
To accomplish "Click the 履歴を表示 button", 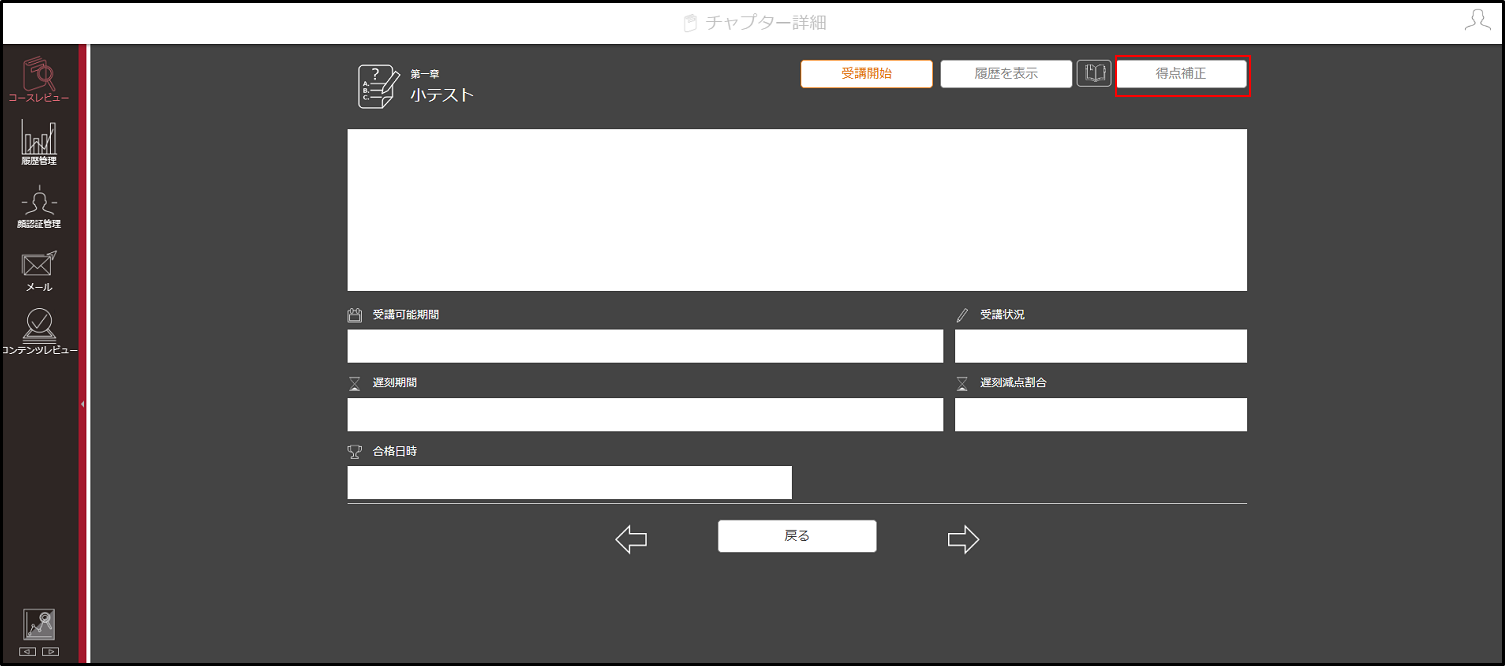I will (1006, 74).
